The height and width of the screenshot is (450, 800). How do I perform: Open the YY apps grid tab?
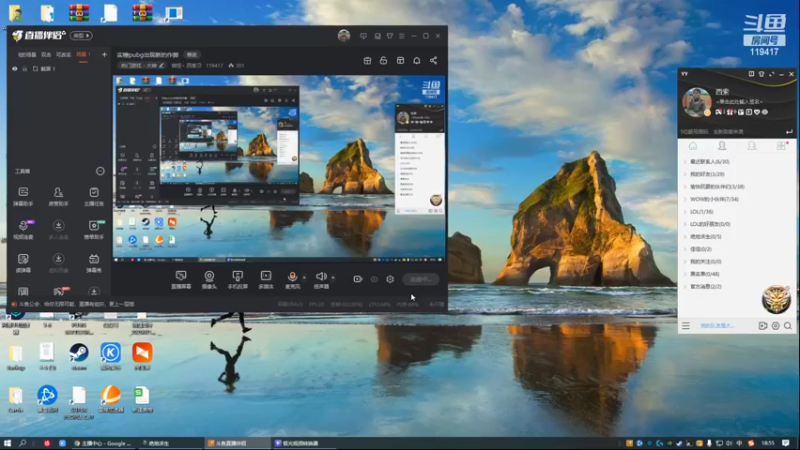click(x=781, y=146)
